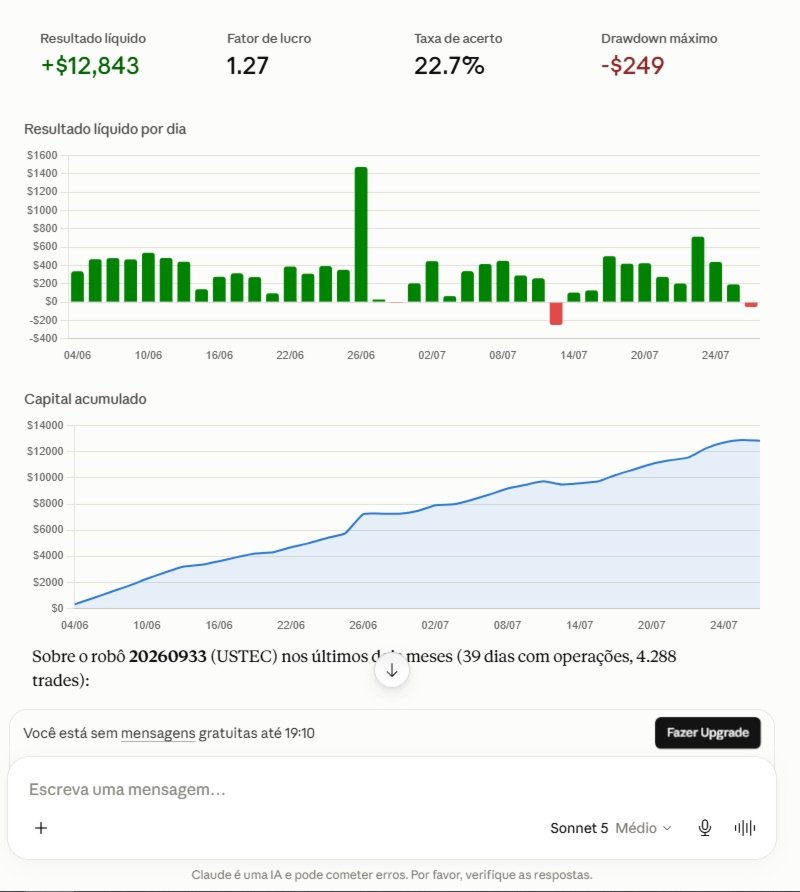Click the Resultado líquido value +$12,843
The width and height of the screenshot is (800, 892).
(90, 66)
